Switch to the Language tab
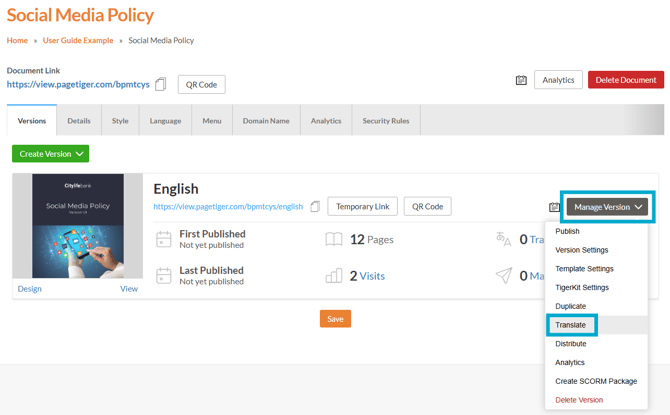 pos(165,121)
